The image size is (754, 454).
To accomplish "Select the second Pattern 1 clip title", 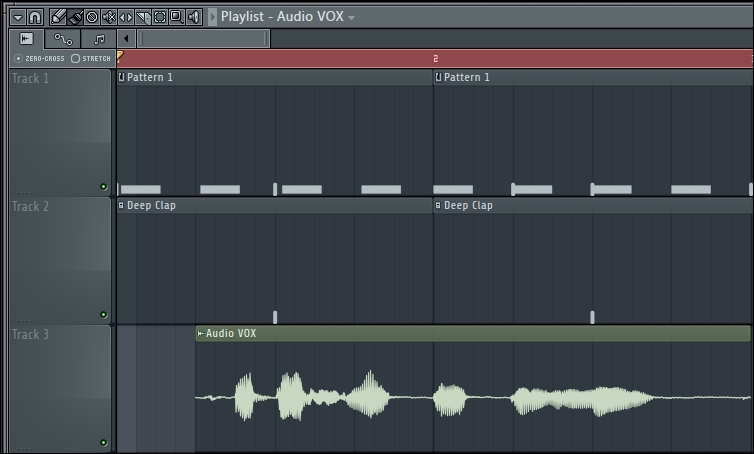I will (466, 77).
